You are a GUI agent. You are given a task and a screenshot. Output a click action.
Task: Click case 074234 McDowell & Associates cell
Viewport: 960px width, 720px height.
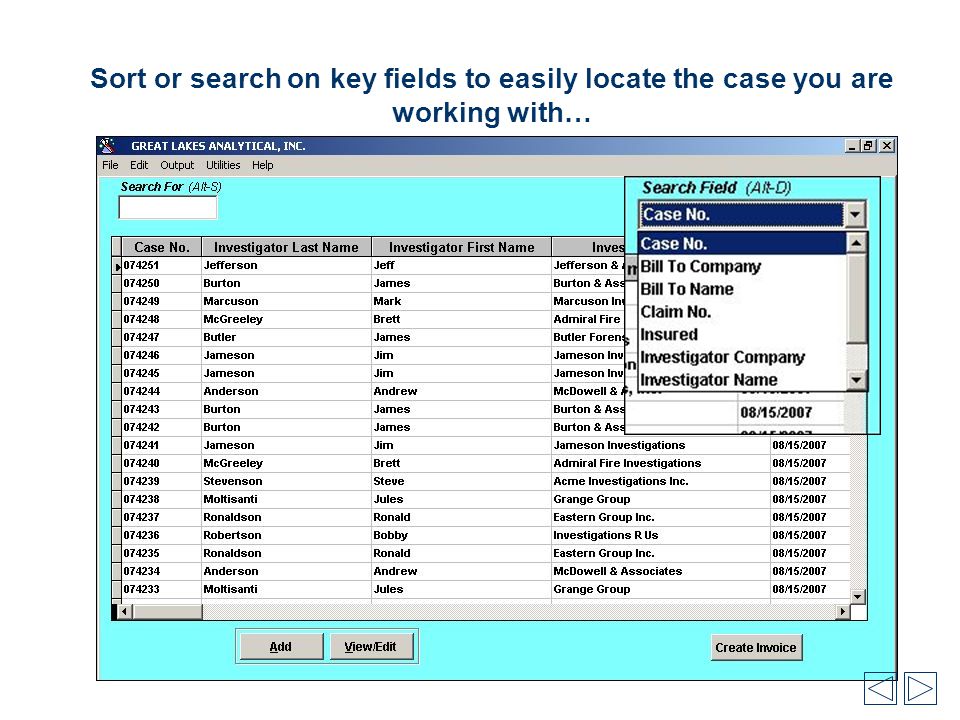[x=661, y=571]
